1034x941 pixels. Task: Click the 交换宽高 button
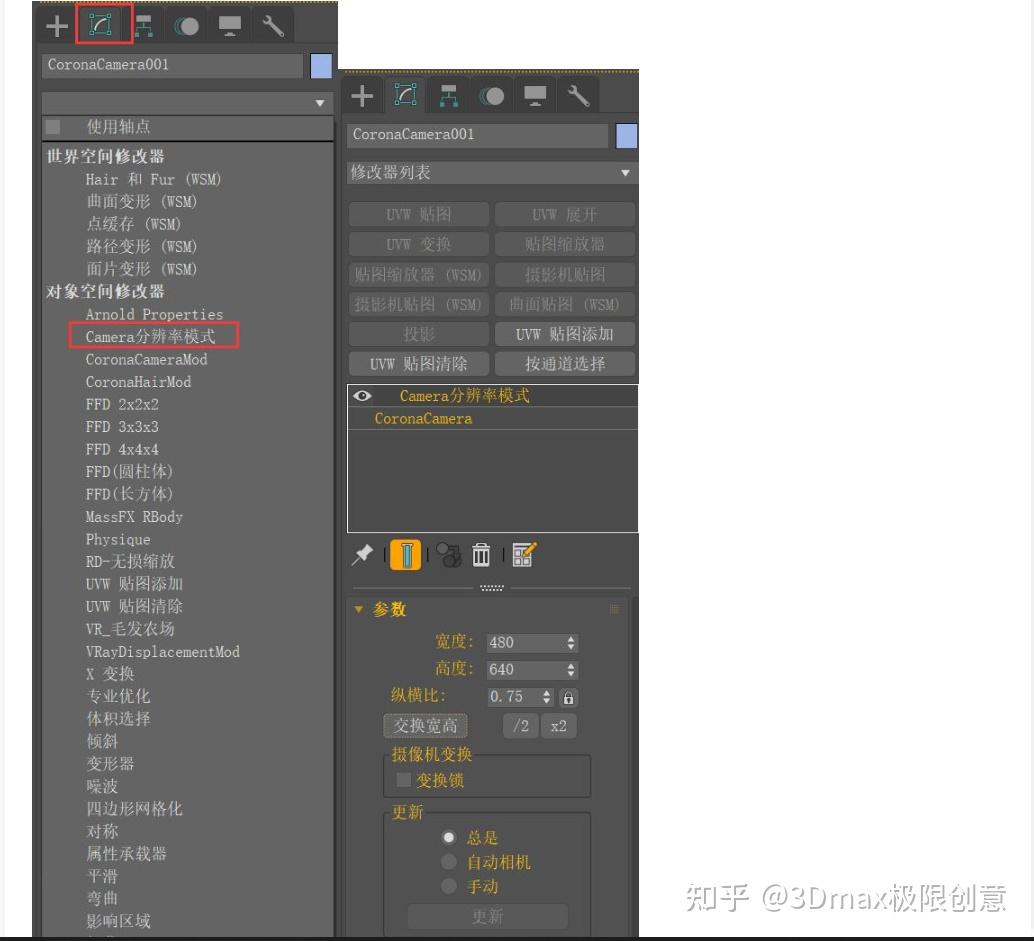(x=424, y=725)
